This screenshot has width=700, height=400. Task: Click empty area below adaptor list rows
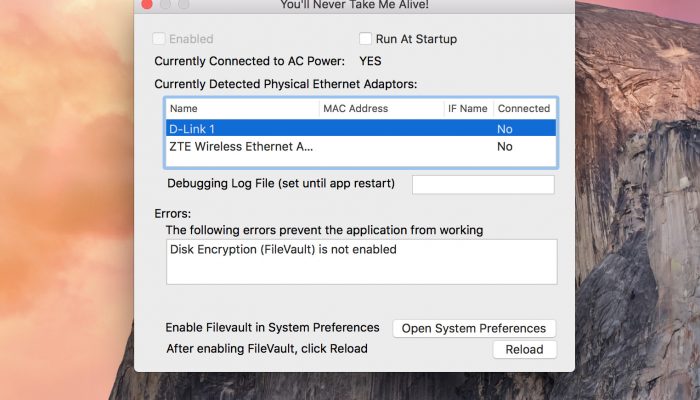tap(361, 160)
